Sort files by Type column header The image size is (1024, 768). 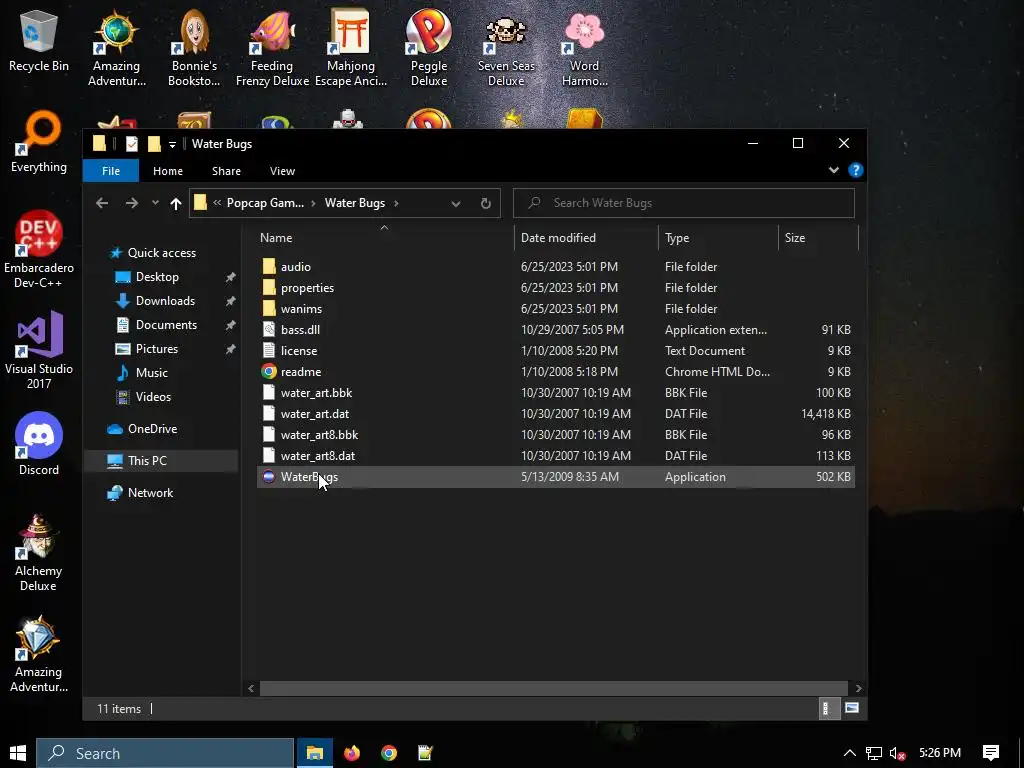coord(718,238)
